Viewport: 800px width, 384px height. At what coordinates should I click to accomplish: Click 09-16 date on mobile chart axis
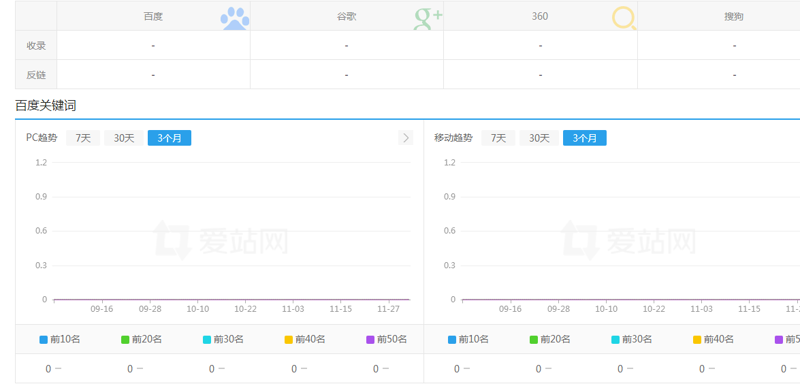click(510, 309)
